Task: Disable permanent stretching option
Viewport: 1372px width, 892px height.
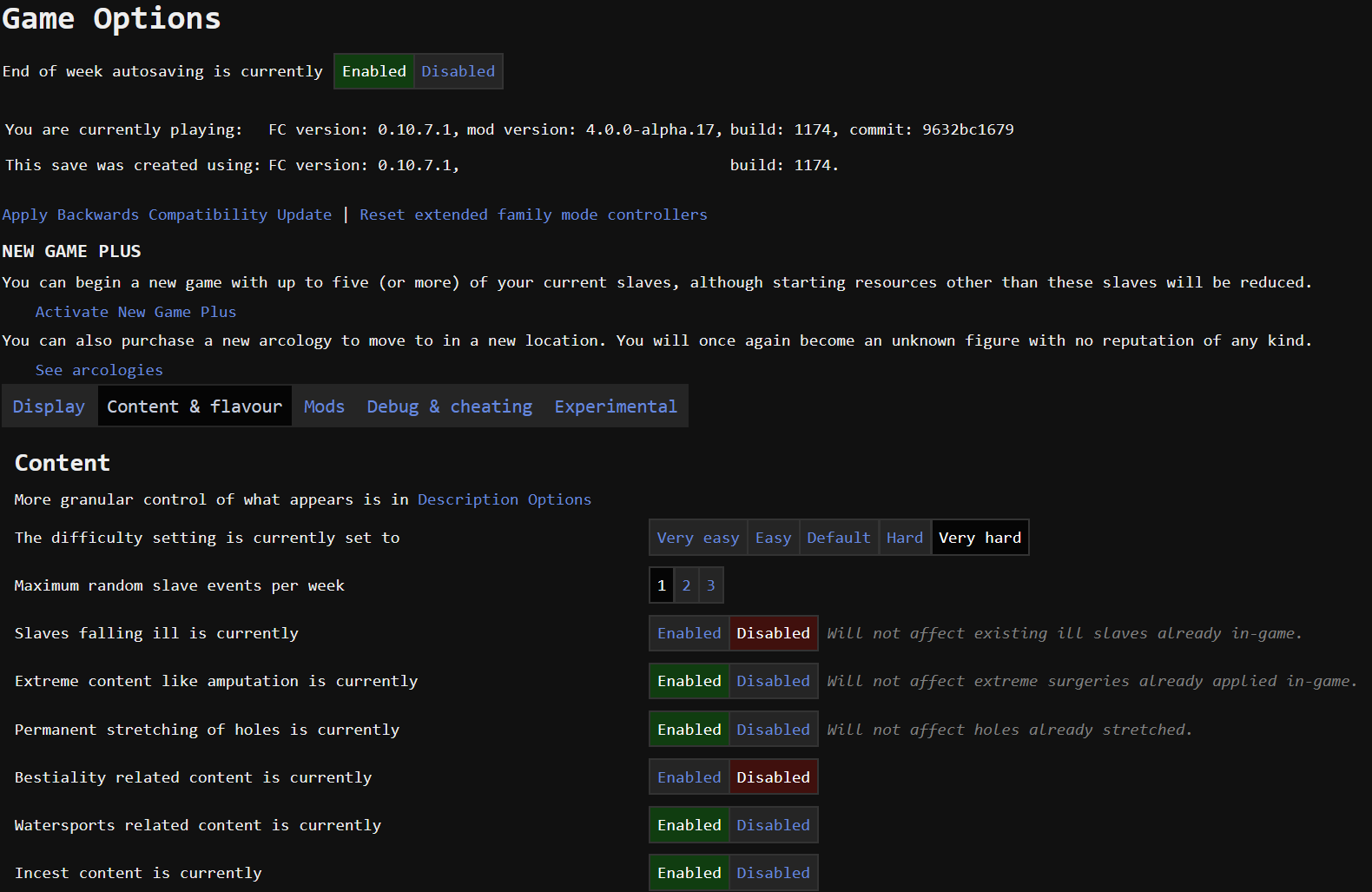Action: [773, 730]
